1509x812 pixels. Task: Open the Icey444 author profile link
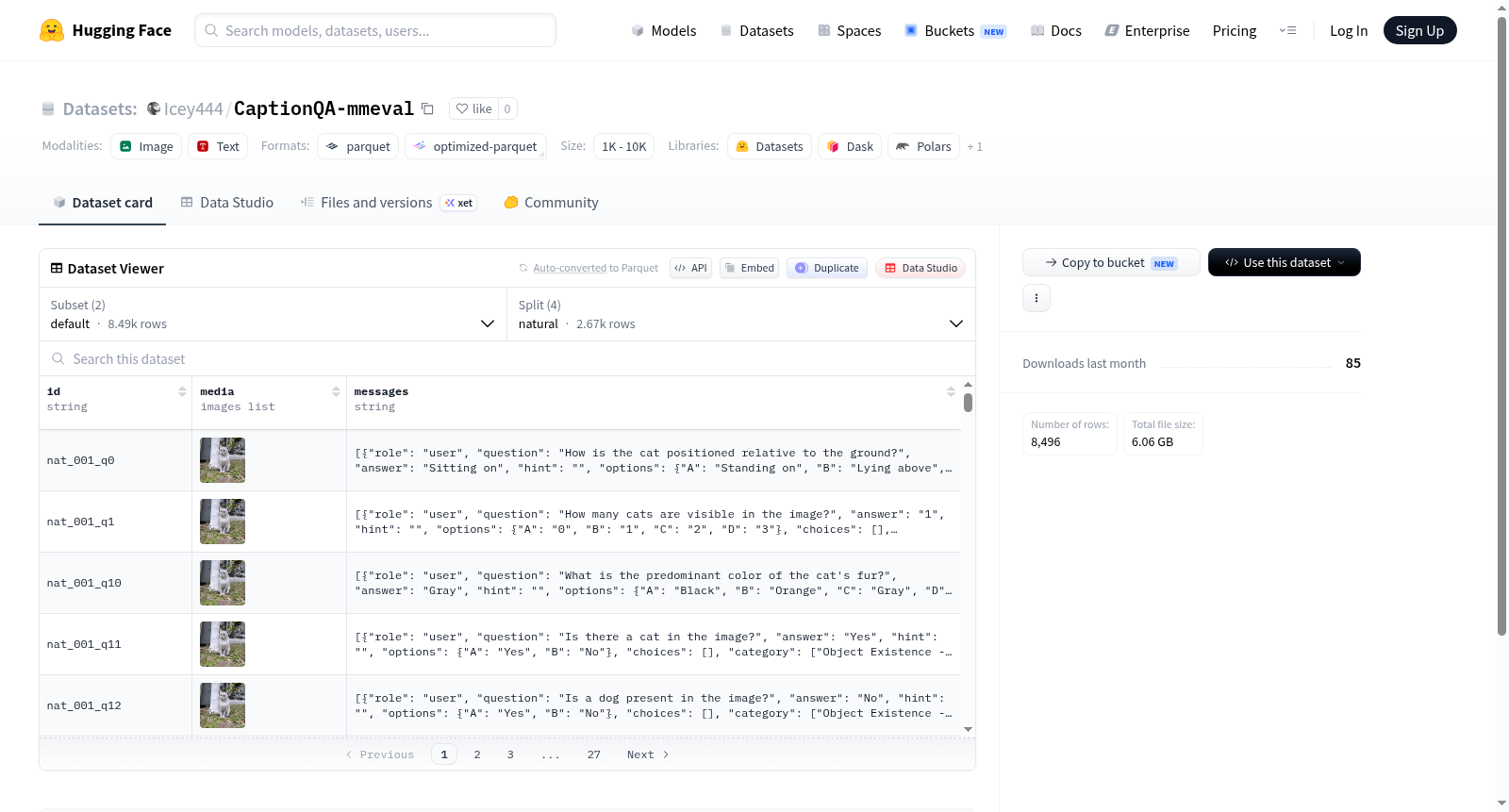tap(193, 108)
